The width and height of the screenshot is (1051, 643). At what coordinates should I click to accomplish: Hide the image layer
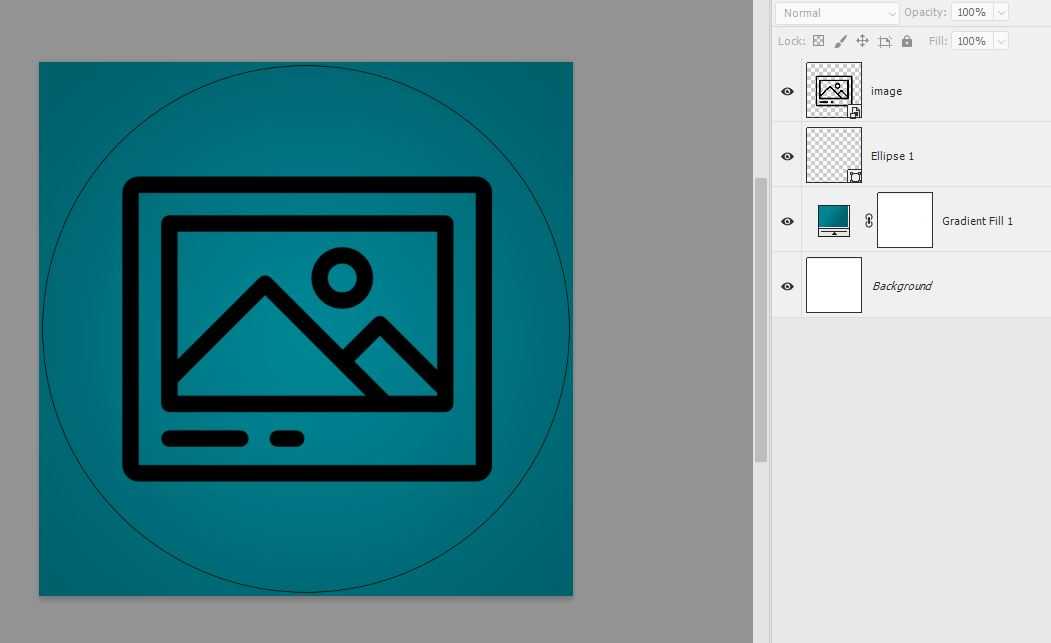(x=787, y=91)
